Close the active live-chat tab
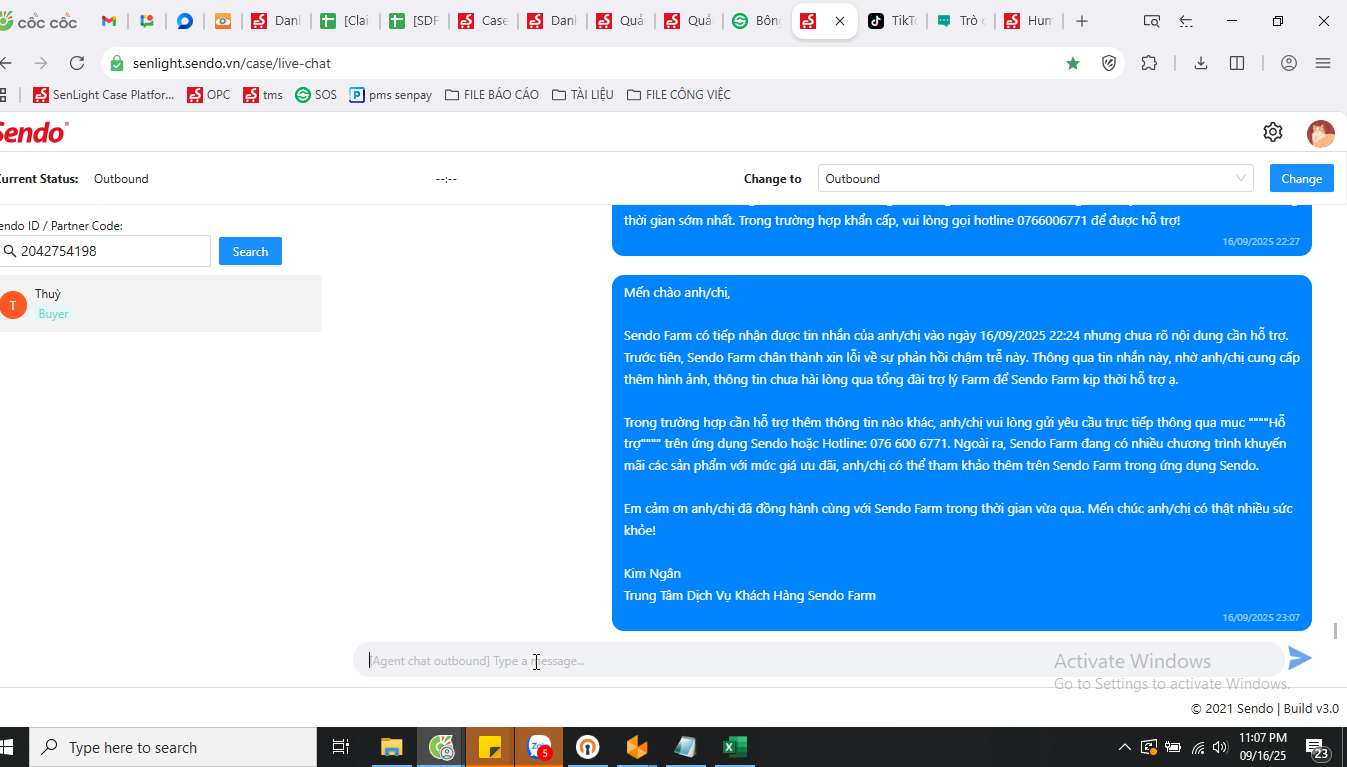 839,21
